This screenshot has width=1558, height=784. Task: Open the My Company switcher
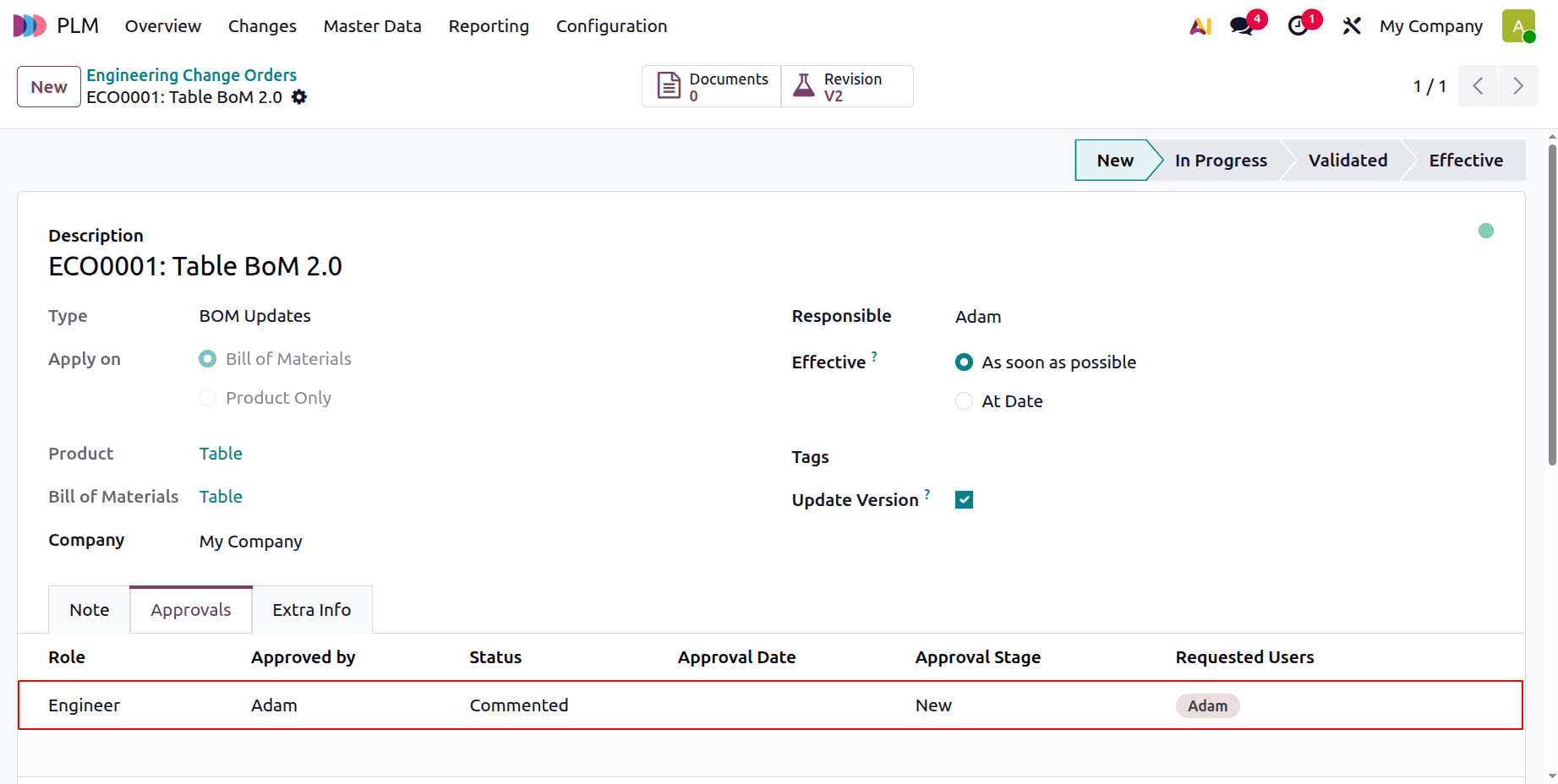[1430, 26]
